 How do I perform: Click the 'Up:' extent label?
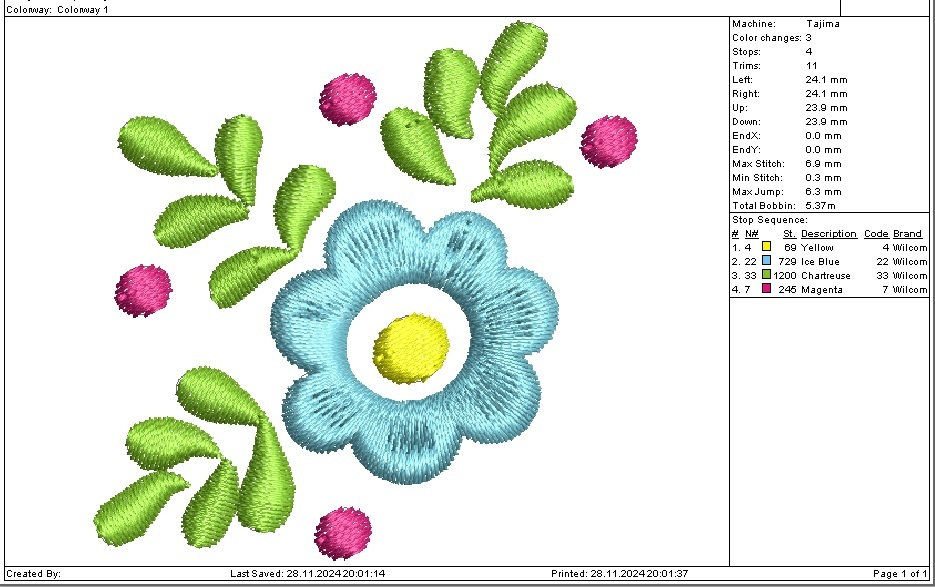pos(739,108)
